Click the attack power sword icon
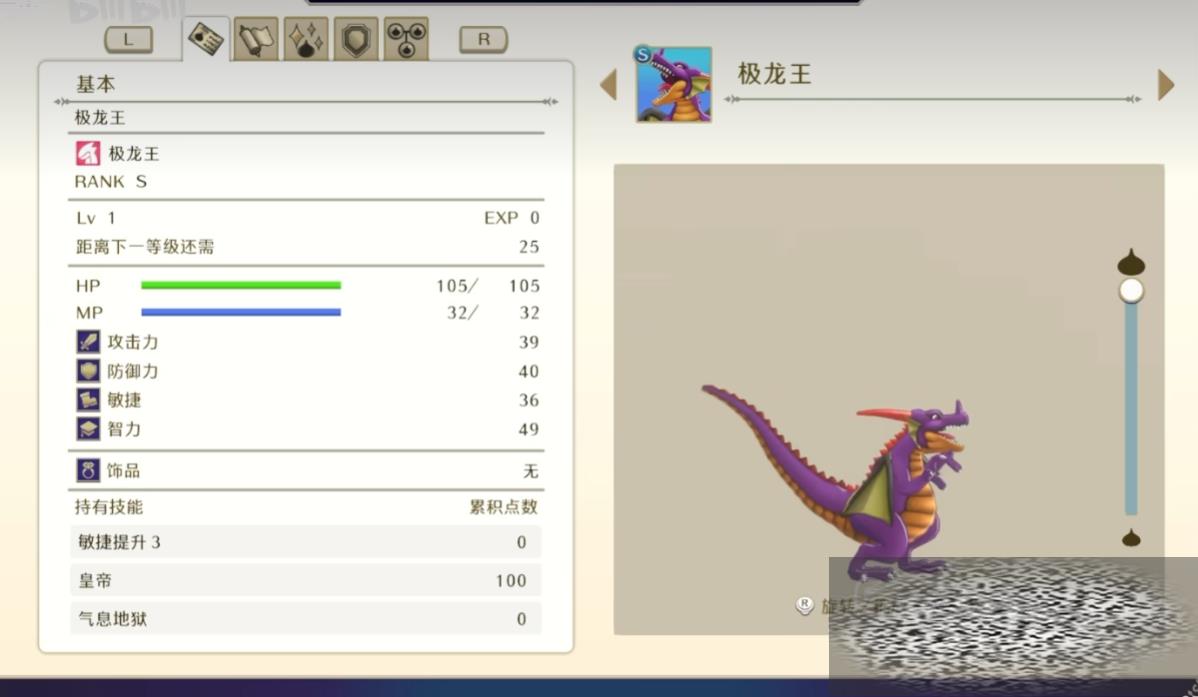The height and width of the screenshot is (697, 1198). tap(88, 342)
